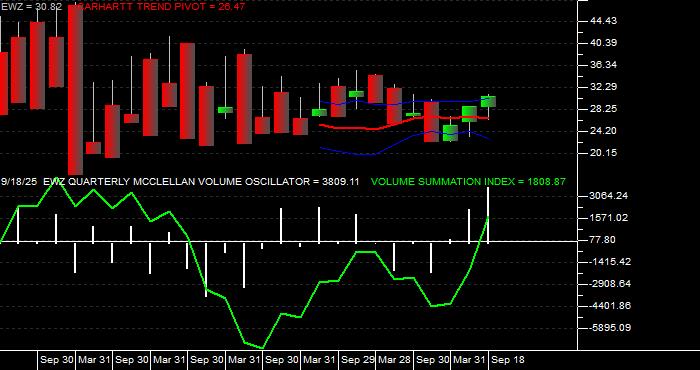The image size is (700, 370).
Task: Click the leftmost Sep 30 date label
Action: (x=56, y=360)
